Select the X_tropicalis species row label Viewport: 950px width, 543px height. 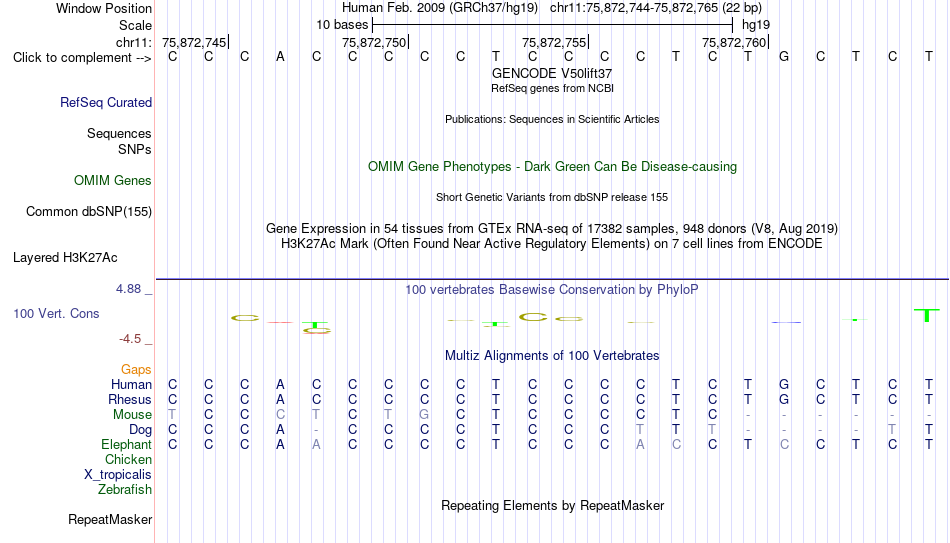[x=118, y=475]
